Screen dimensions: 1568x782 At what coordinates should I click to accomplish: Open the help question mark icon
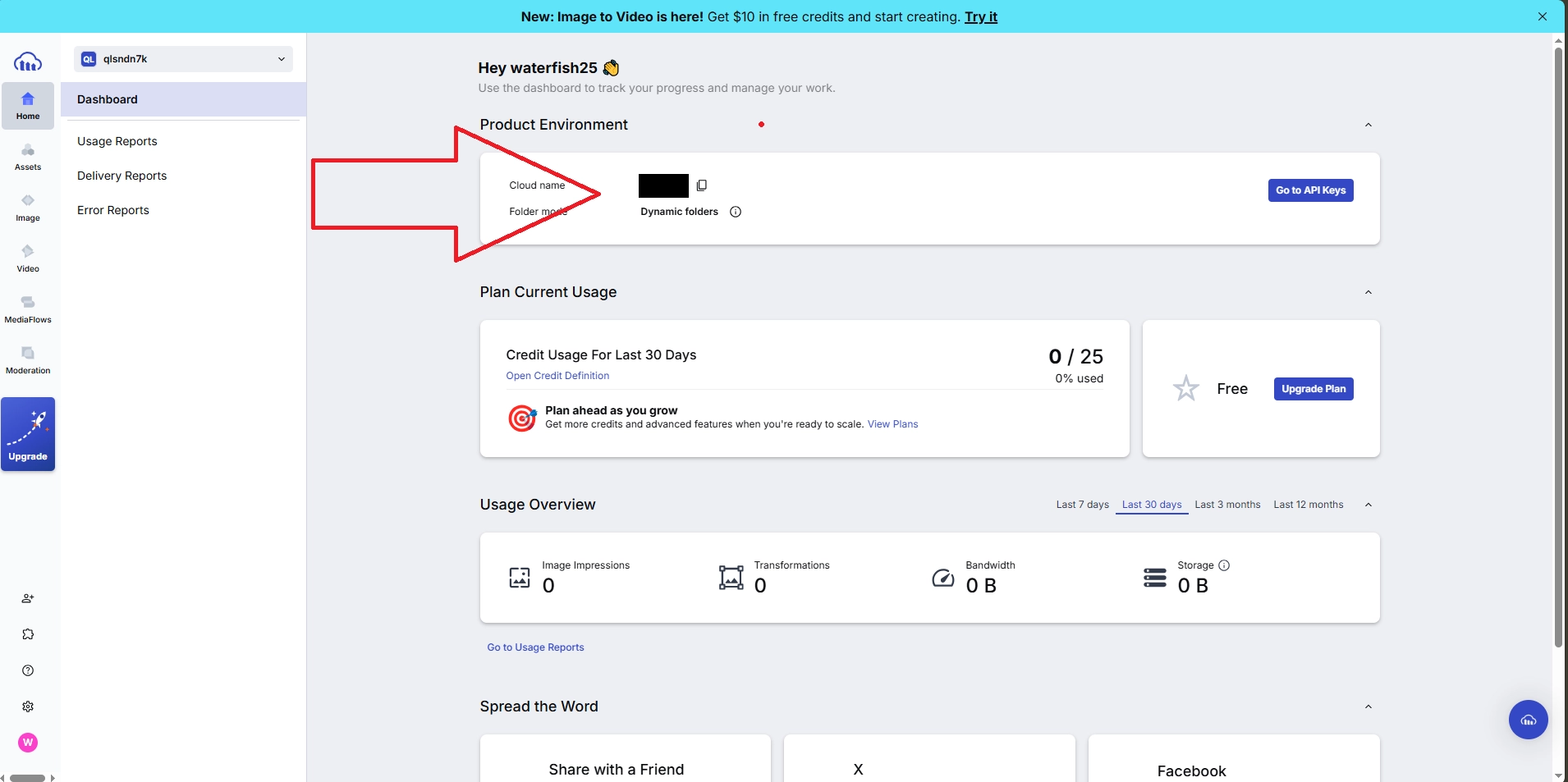point(28,670)
